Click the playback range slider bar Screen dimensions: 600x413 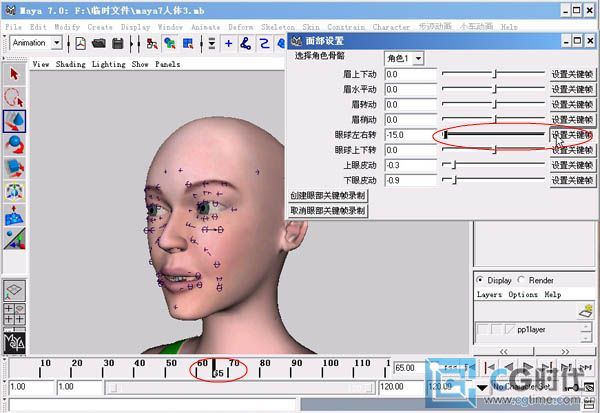(240, 388)
